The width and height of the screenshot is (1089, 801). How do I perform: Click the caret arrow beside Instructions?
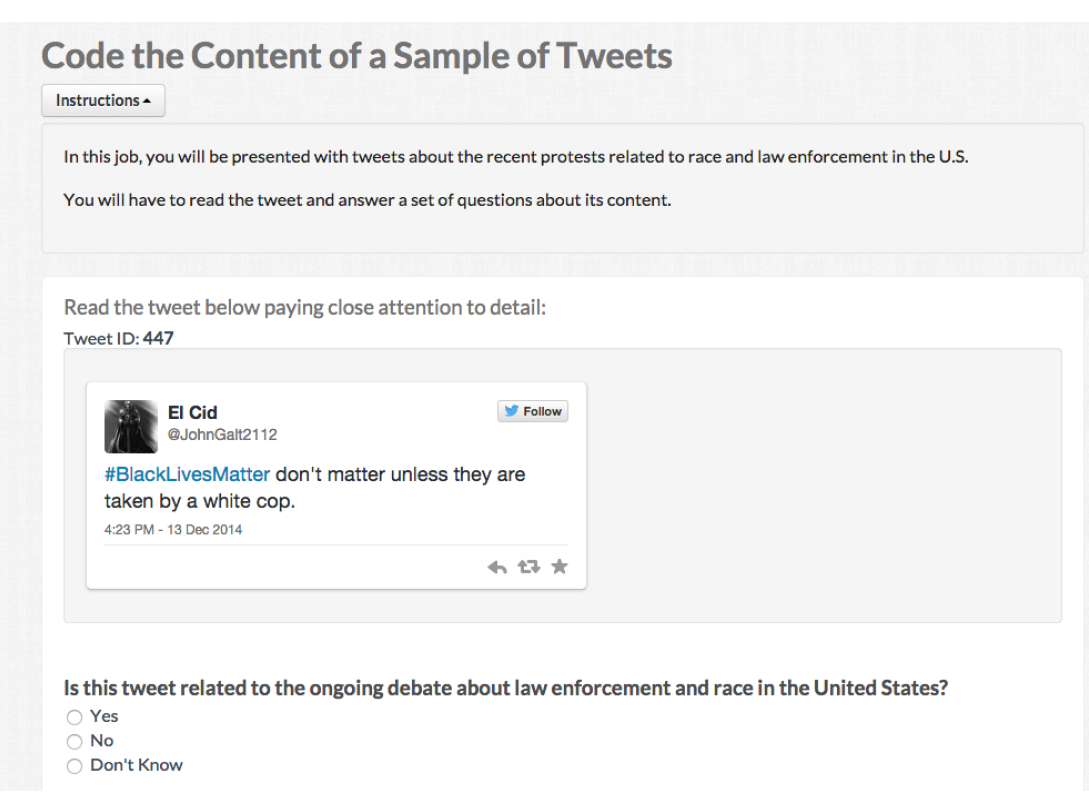(148, 102)
